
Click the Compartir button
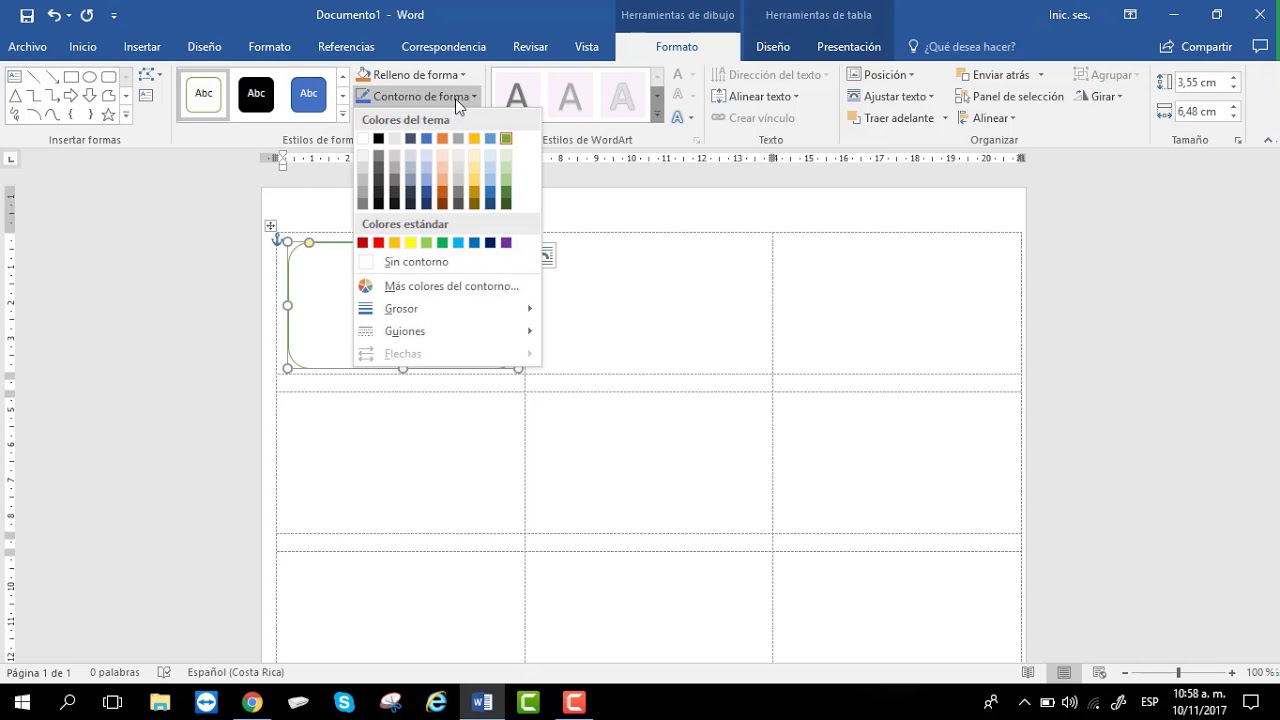(1196, 47)
